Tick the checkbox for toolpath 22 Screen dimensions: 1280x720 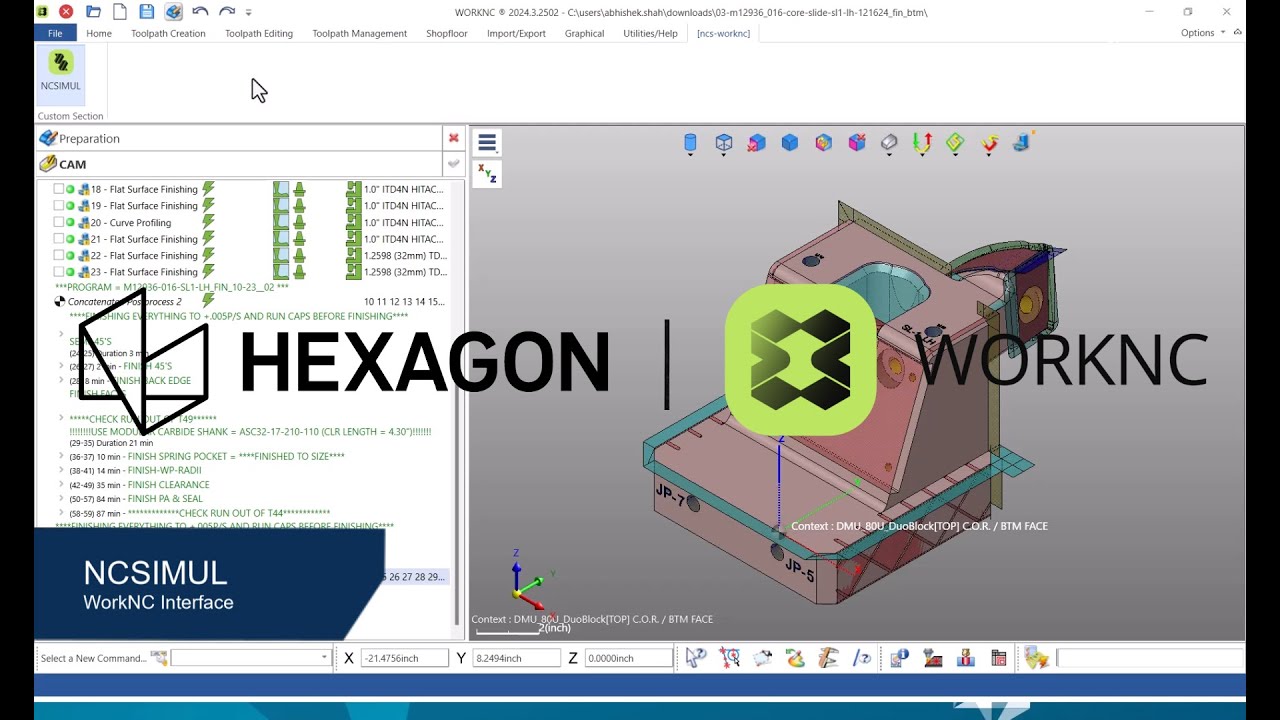58,255
